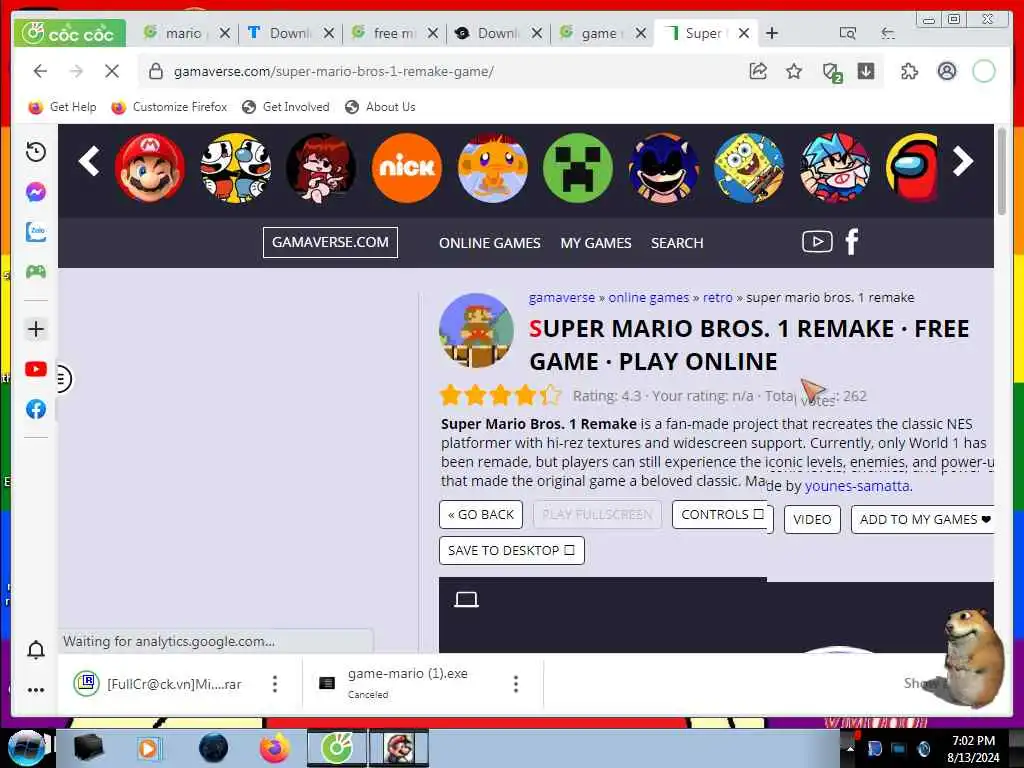Open the SEARCH menu item
Image resolution: width=1024 pixels, height=768 pixels.
[x=677, y=243]
